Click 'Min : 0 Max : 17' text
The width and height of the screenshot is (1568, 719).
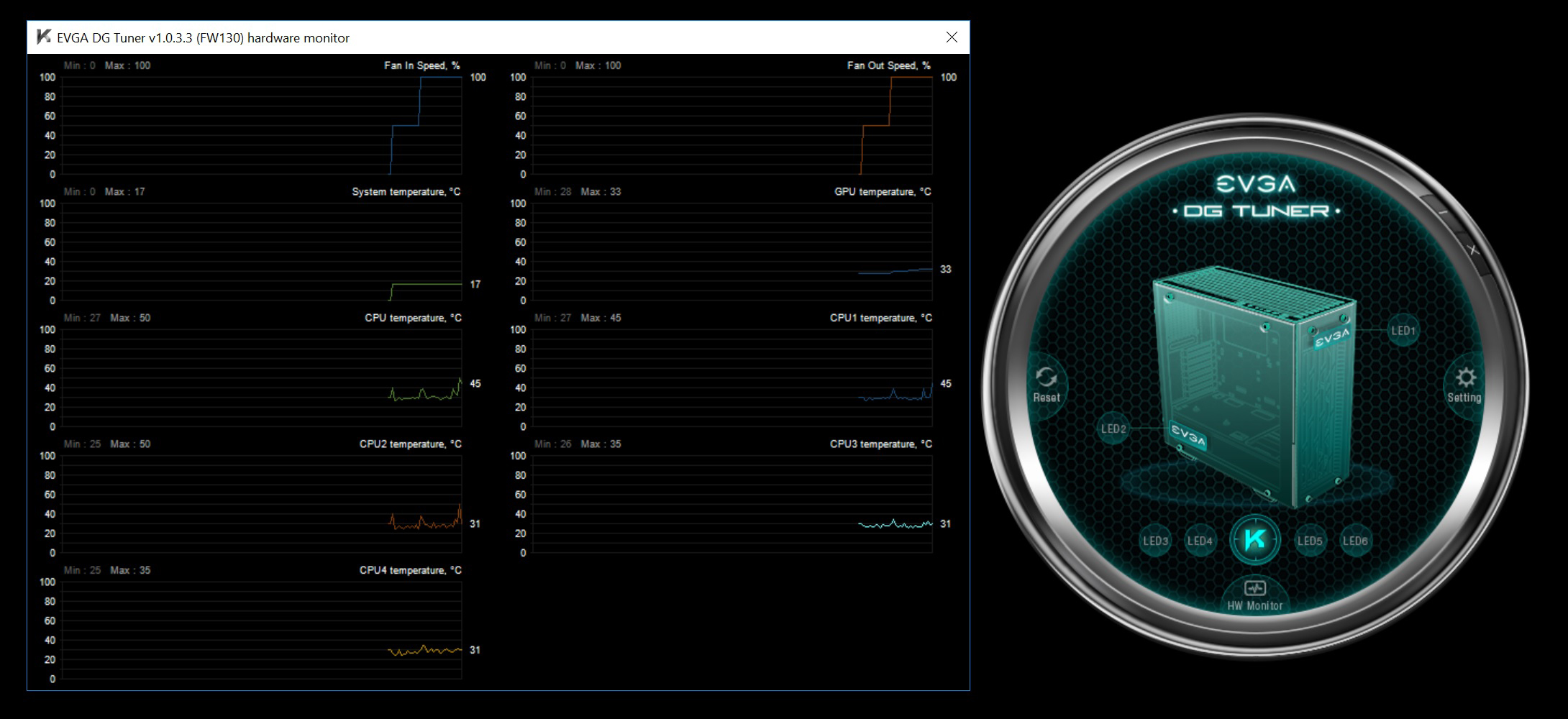(x=104, y=192)
